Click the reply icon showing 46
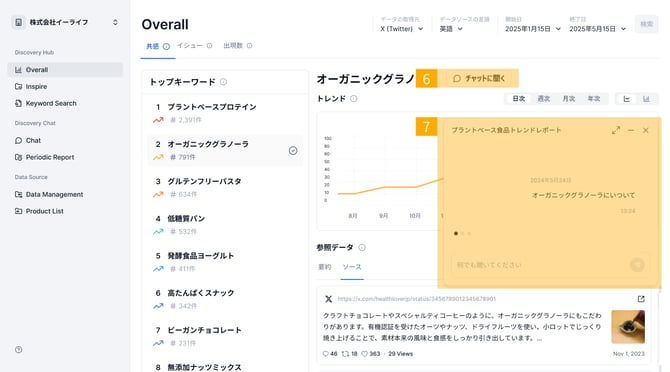Screen dimensions: 670x372 point(326,354)
